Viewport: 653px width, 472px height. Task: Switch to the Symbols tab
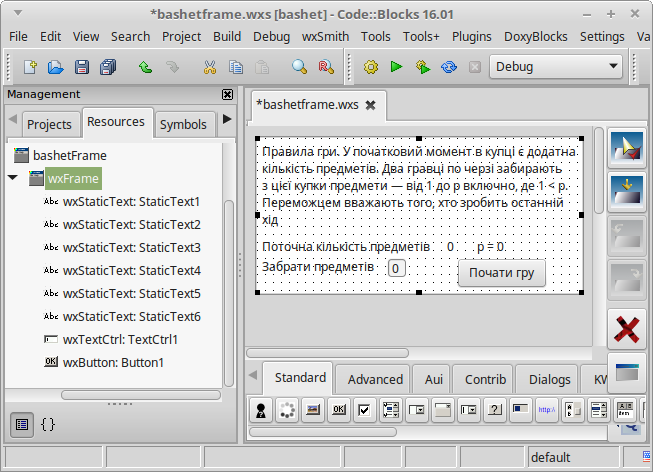pos(183,125)
